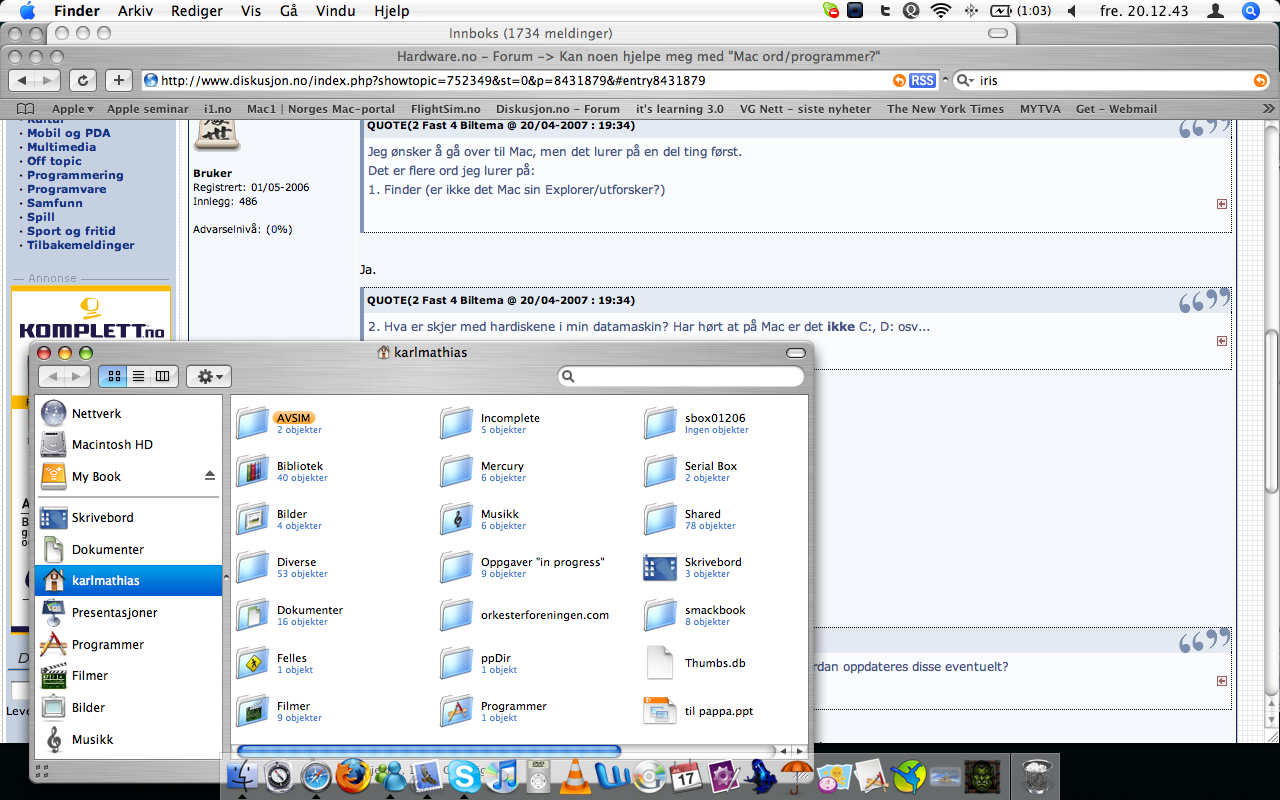The width and height of the screenshot is (1280, 800).
Task: Open the Gå menu
Action: coord(289,11)
